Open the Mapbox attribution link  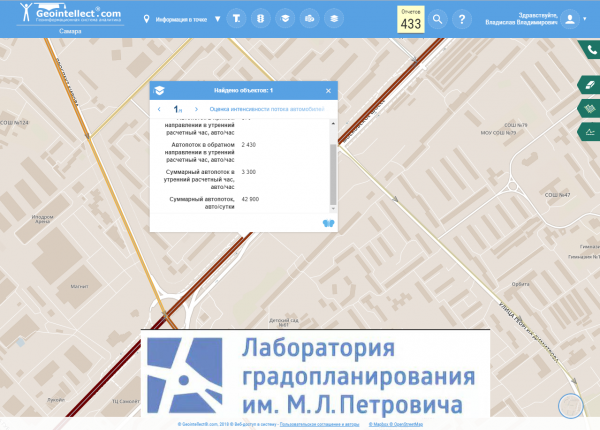coord(378,424)
